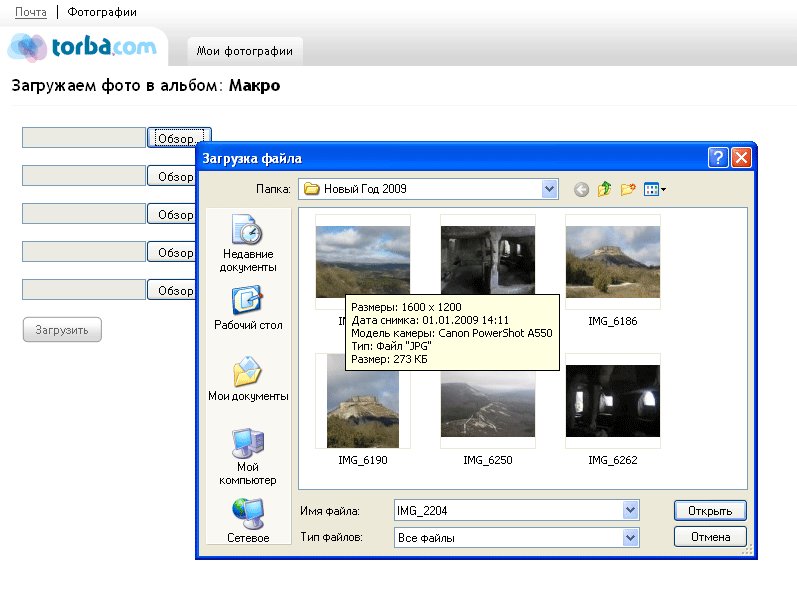Viewport: 797px width, 594px height.
Task: Go up one folder level icon
Action: [605, 189]
